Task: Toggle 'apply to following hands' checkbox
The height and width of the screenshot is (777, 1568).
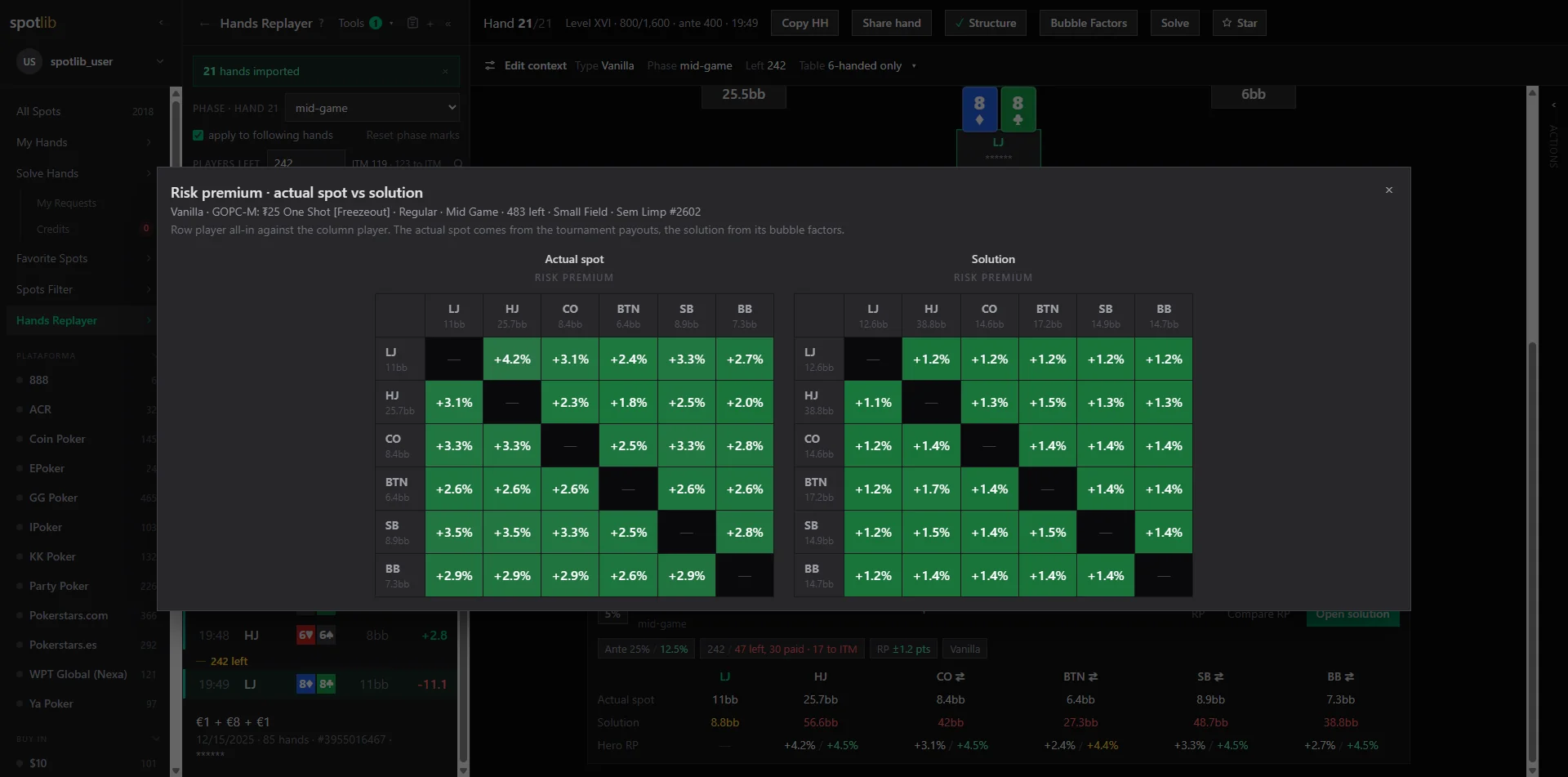Action: coord(198,135)
